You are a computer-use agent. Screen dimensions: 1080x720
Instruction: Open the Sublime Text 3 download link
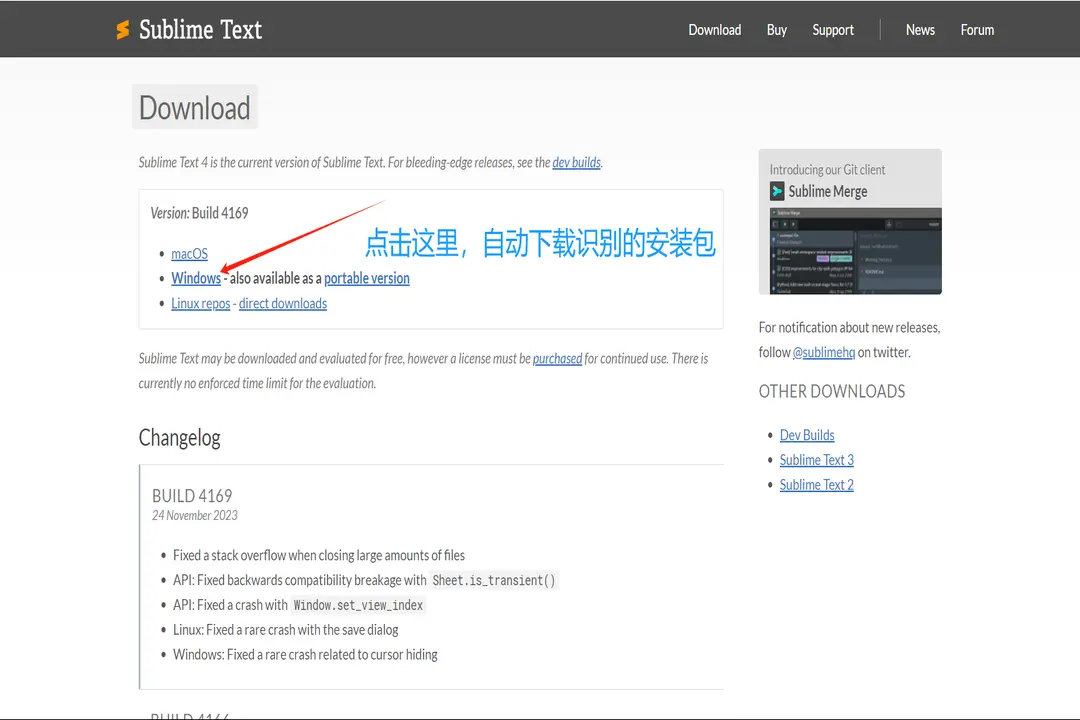[817, 460]
